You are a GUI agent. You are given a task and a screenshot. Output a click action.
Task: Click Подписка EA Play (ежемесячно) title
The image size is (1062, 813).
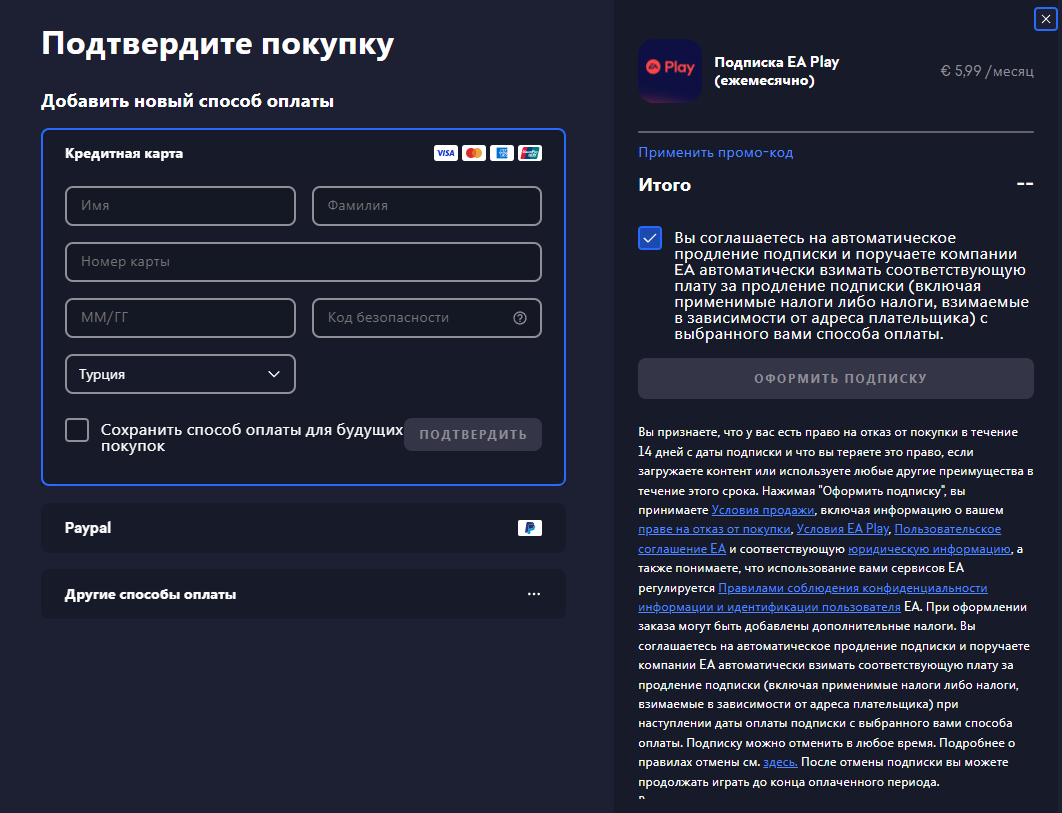(777, 71)
